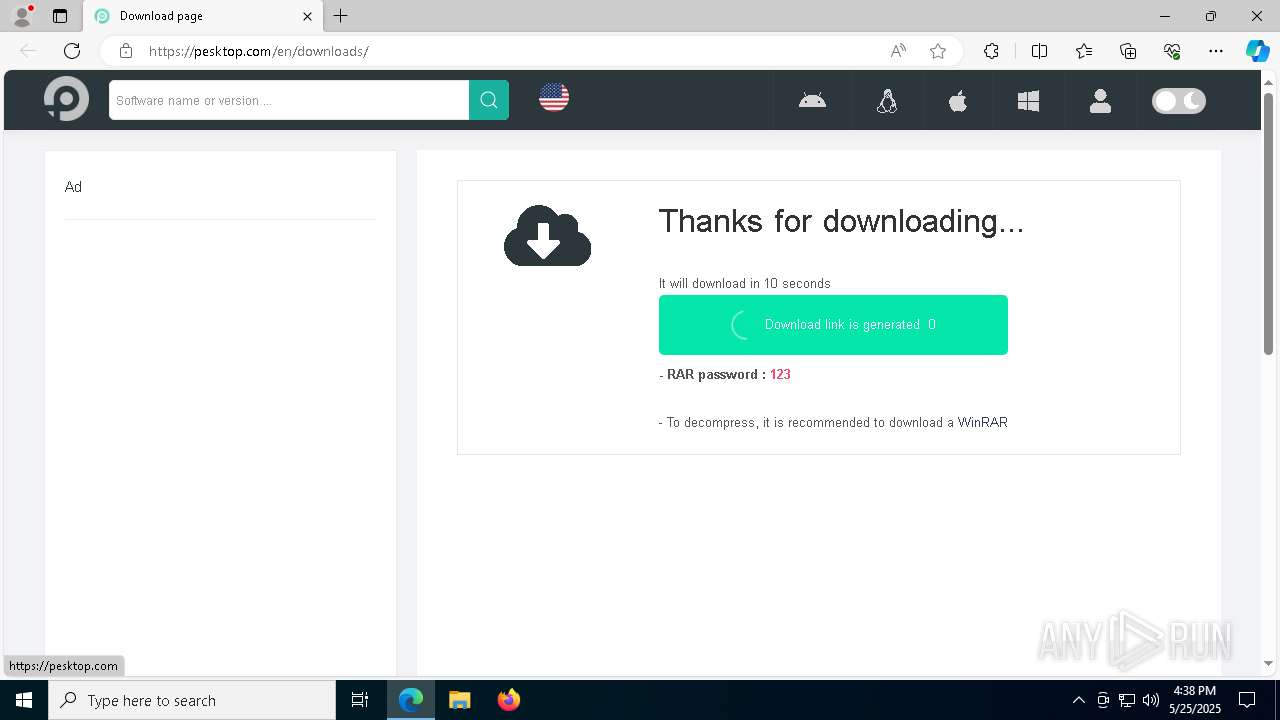Open the tab actions menu icon

[60, 16]
